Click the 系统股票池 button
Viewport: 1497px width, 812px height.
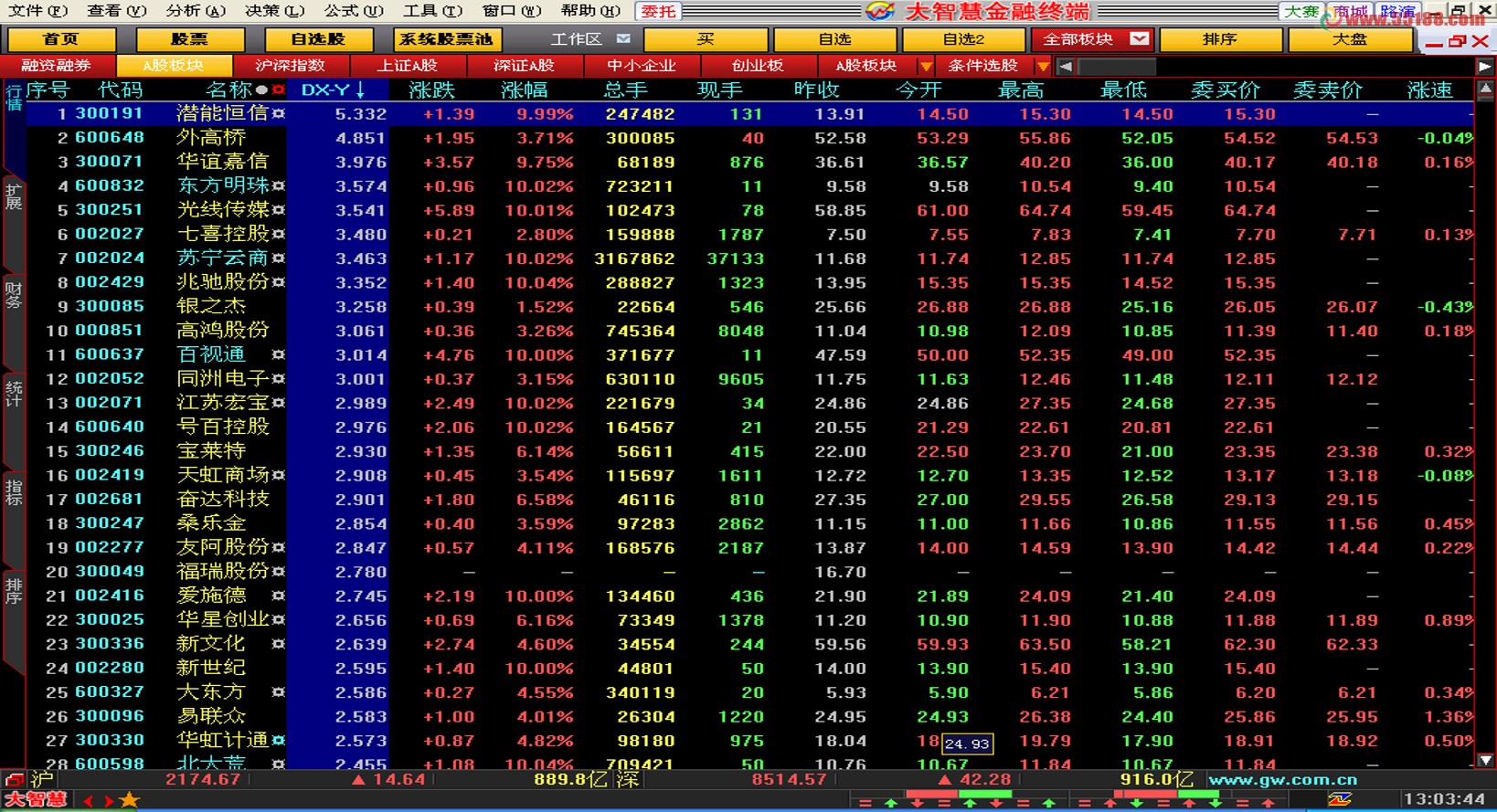(x=448, y=39)
